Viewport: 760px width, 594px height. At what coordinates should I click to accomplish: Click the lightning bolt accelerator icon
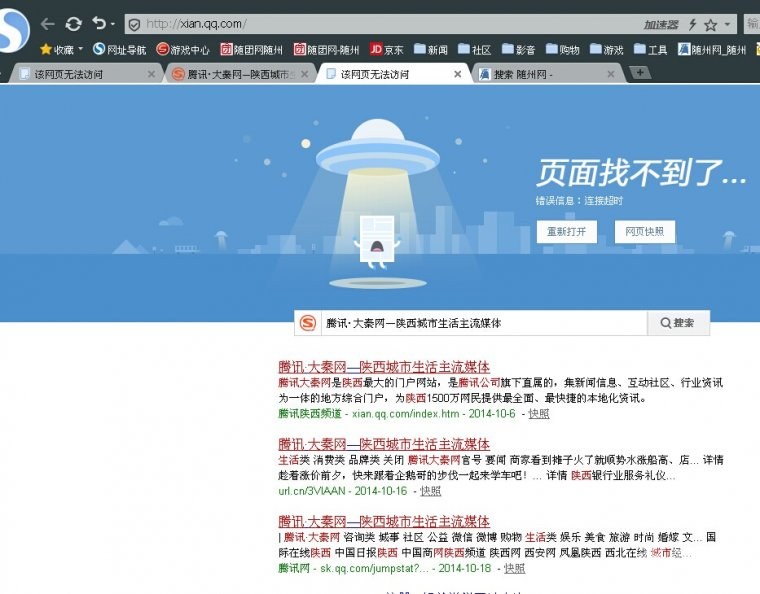pos(692,24)
